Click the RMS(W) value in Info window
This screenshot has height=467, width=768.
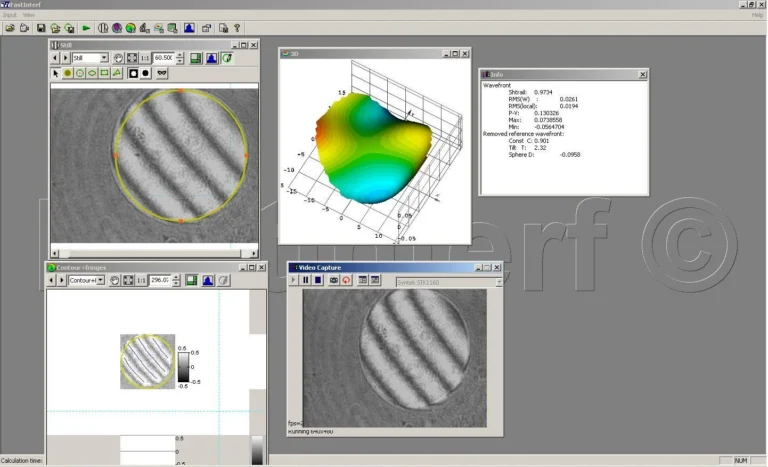click(569, 99)
